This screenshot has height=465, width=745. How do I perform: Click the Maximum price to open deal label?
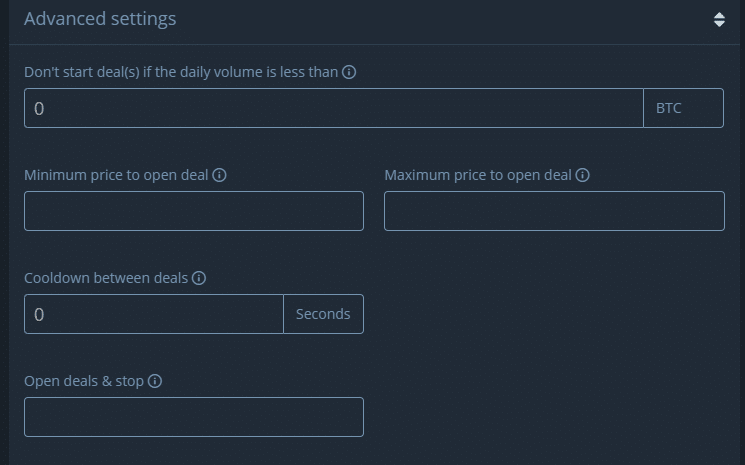pyautogui.click(x=478, y=175)
